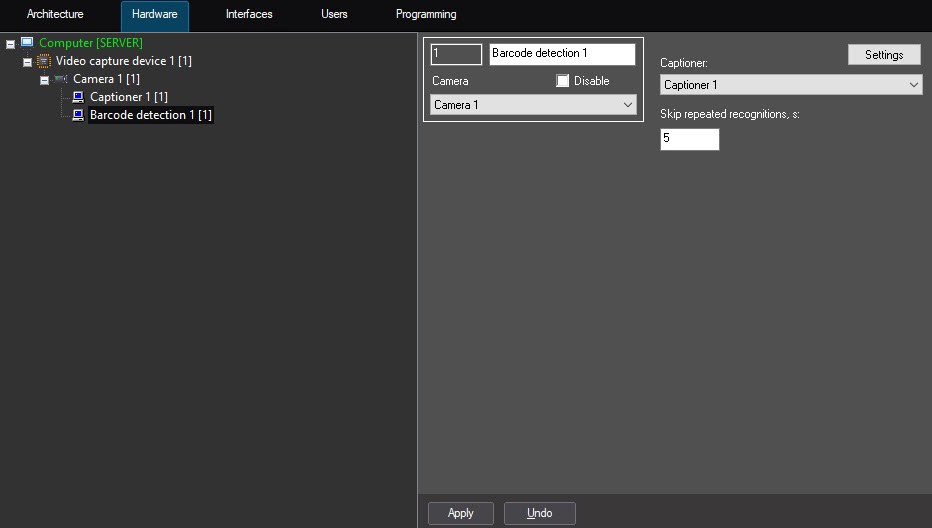Open the Interfaces tab
This screenshot has width=932, height=528.
(249, 14)
